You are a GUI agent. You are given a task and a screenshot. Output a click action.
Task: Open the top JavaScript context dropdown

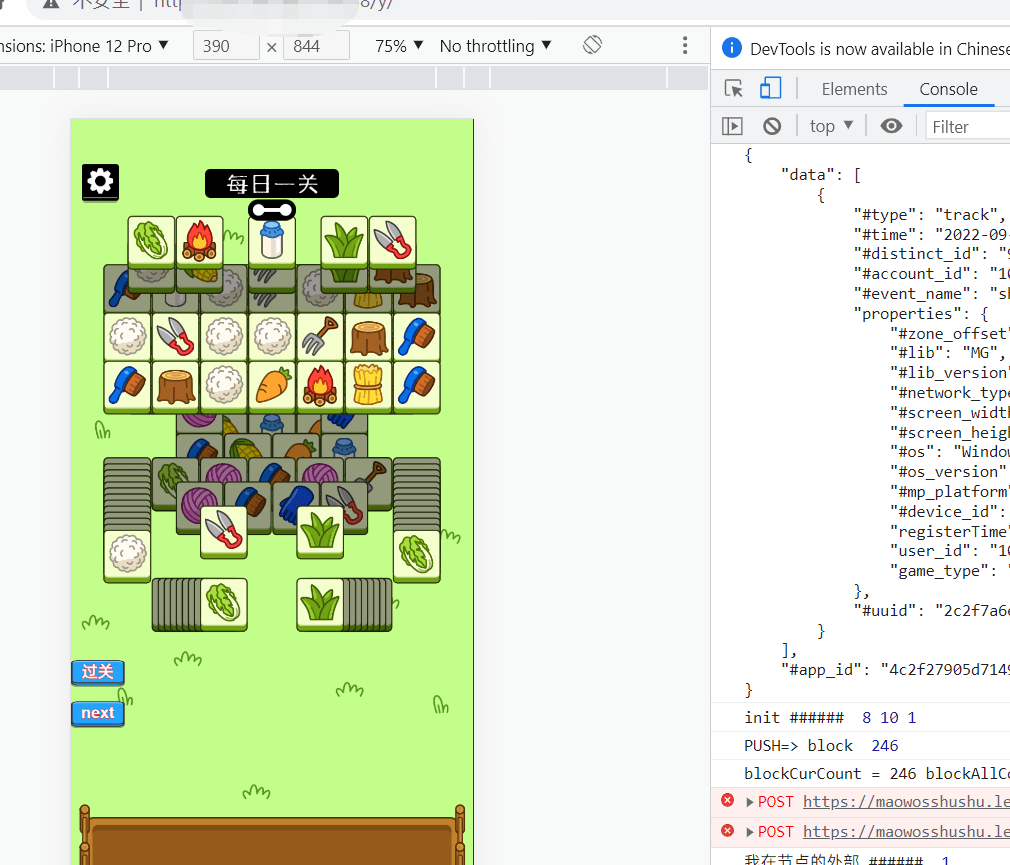[x=831, y=126]
